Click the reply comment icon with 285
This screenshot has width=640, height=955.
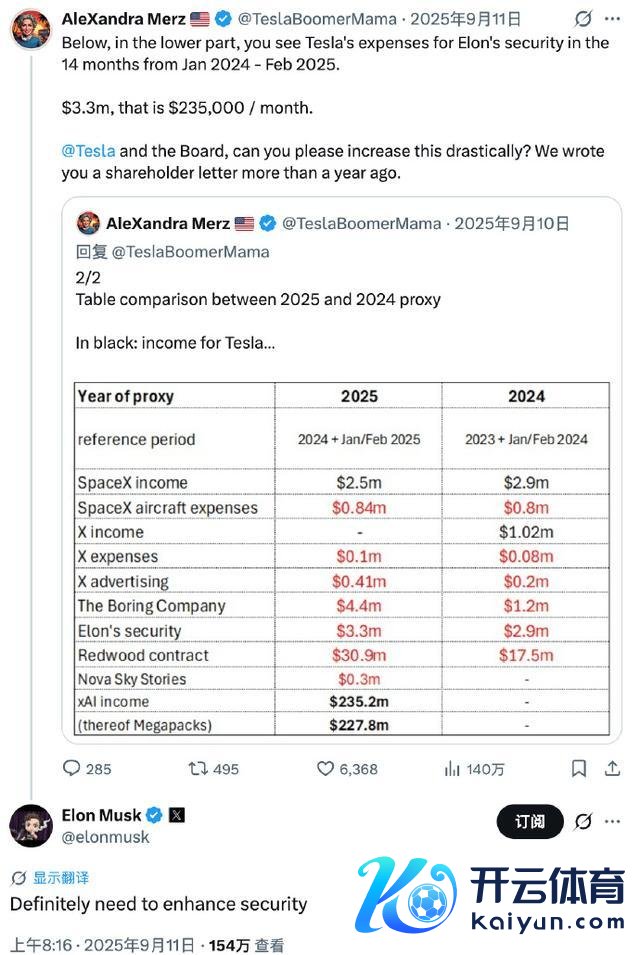pos(72,768)
